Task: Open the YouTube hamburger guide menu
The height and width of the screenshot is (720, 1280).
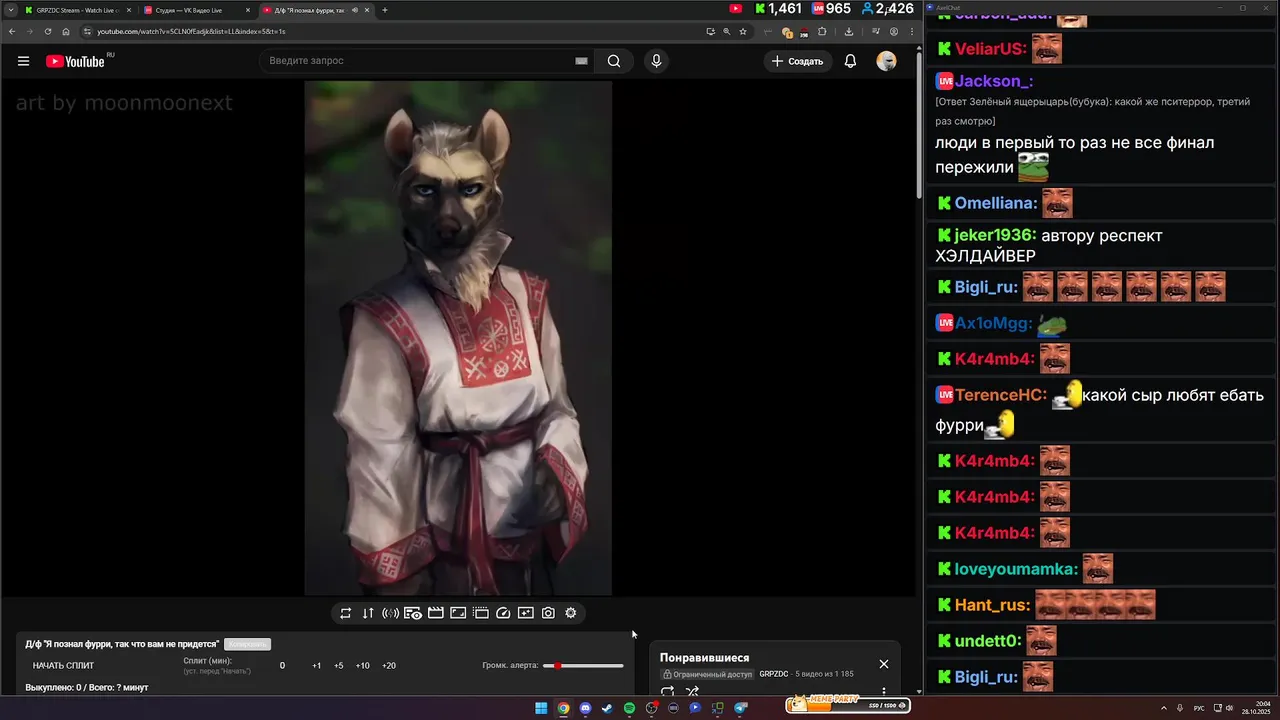Action: point(23,61)
